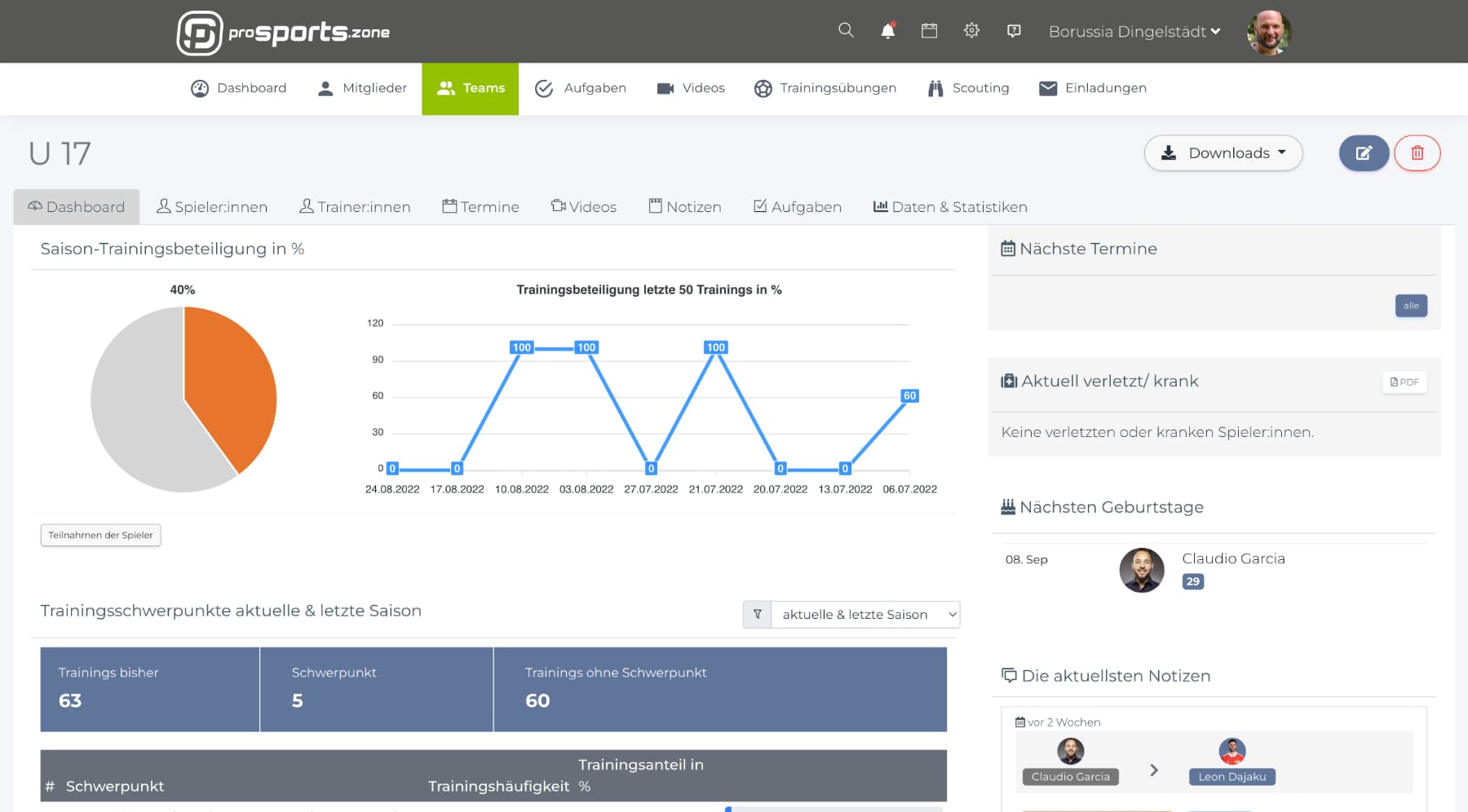Image resolution: width=1468 pixels, height=812 pixels.
Task: Open Aufgaben in main navigation
Action: (x=581, y=88)
